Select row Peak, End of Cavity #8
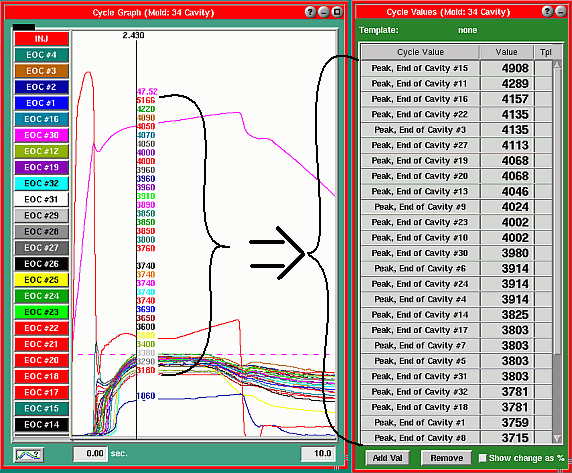The width and height of the screenshot is (572, 473). pos(456,438)
